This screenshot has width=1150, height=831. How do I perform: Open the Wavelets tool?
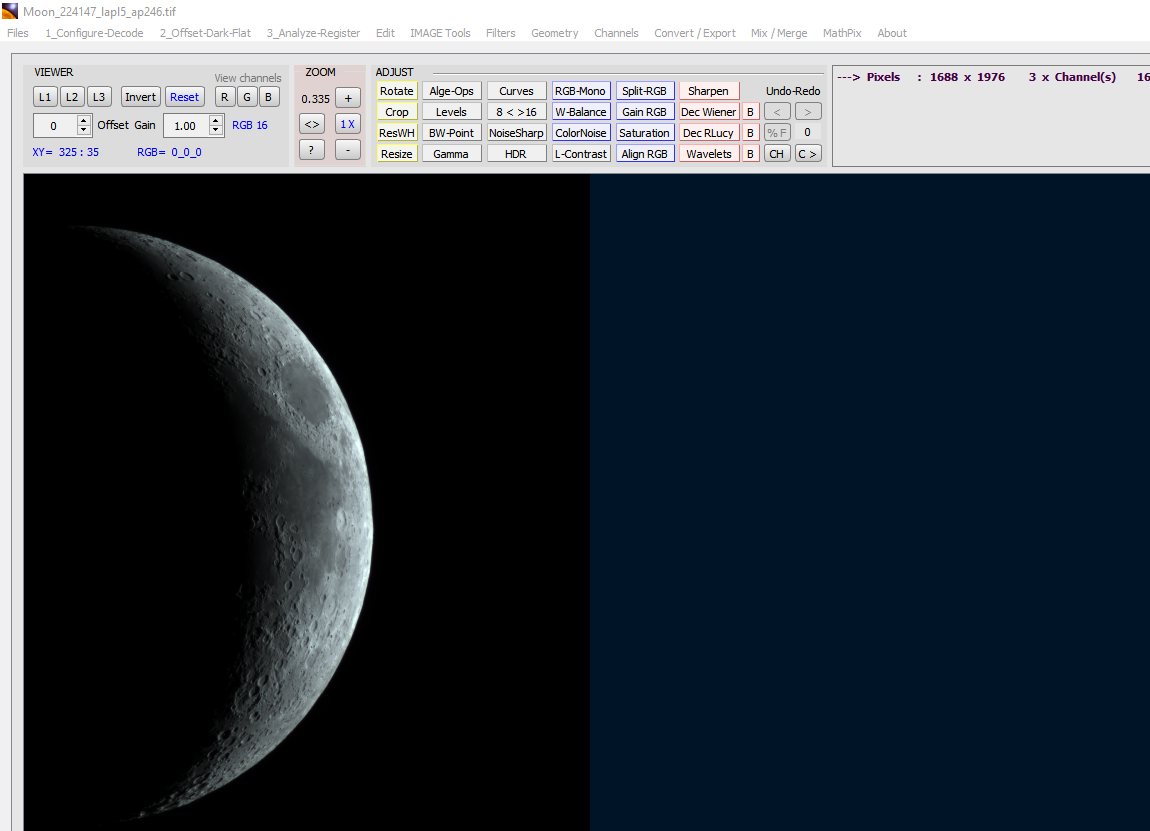(x=709, y=154)
